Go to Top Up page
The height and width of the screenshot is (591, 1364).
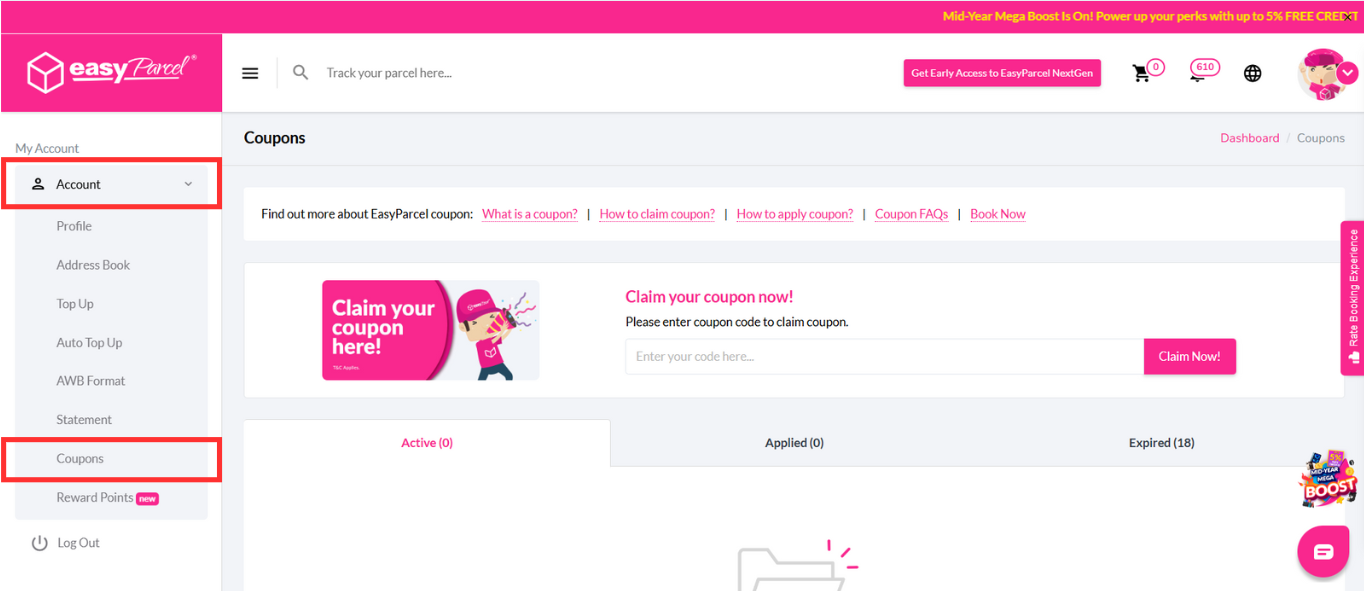(75, 304)
